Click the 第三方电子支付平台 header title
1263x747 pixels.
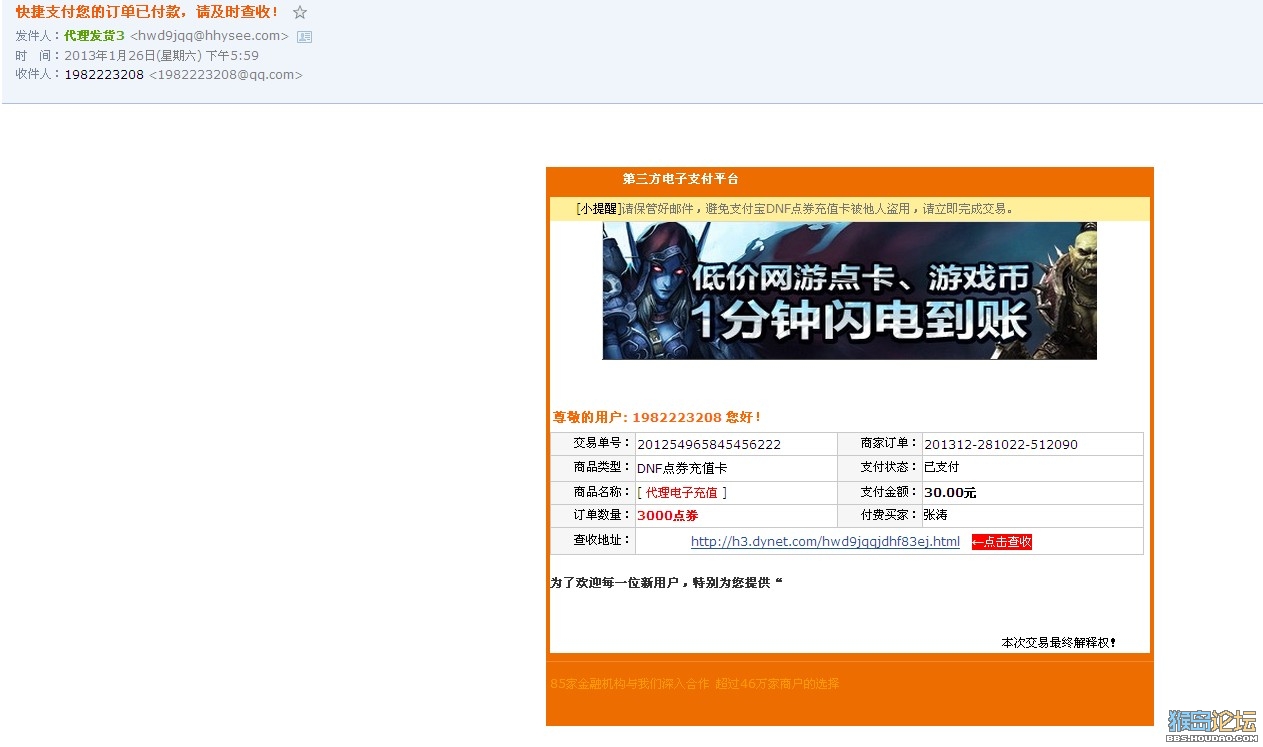coord(680,179)
